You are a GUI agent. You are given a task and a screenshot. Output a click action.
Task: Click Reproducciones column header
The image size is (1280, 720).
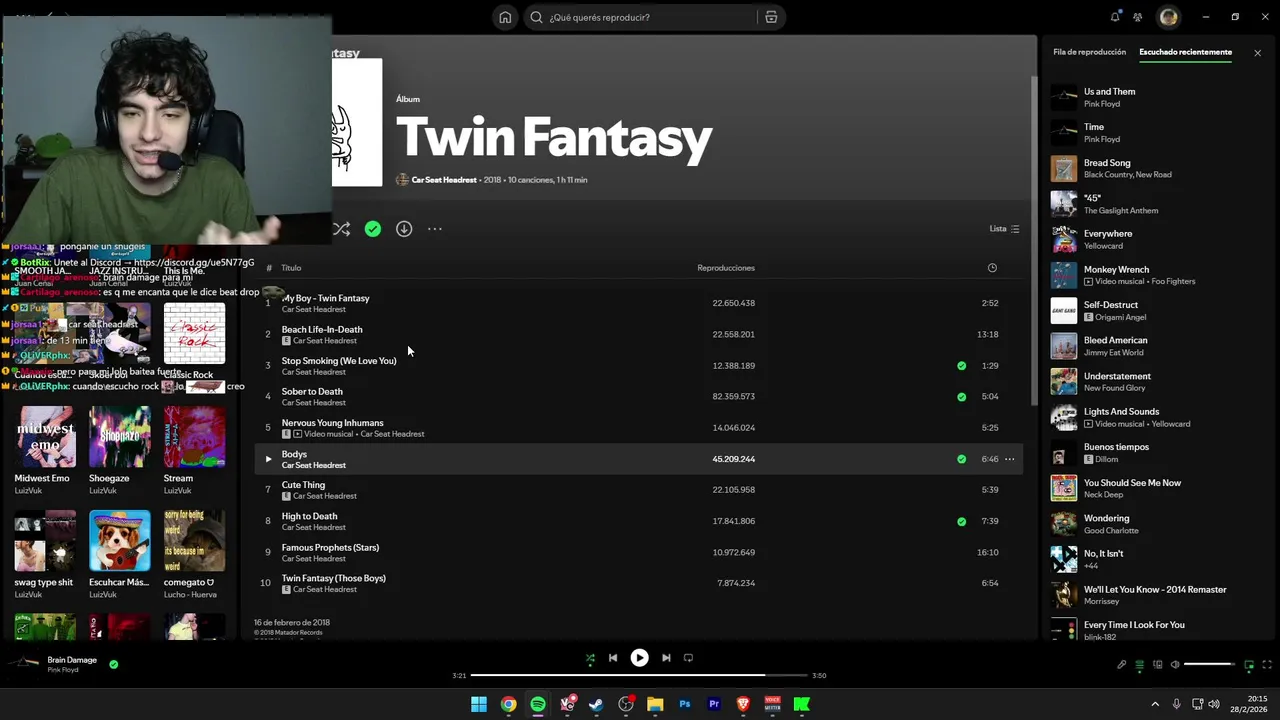(726, 268)
